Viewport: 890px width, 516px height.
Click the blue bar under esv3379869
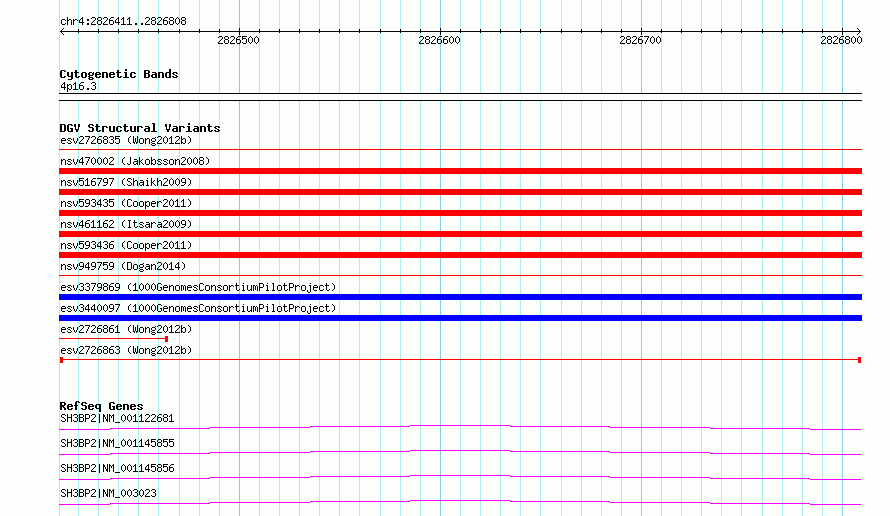tap(460, 297)
